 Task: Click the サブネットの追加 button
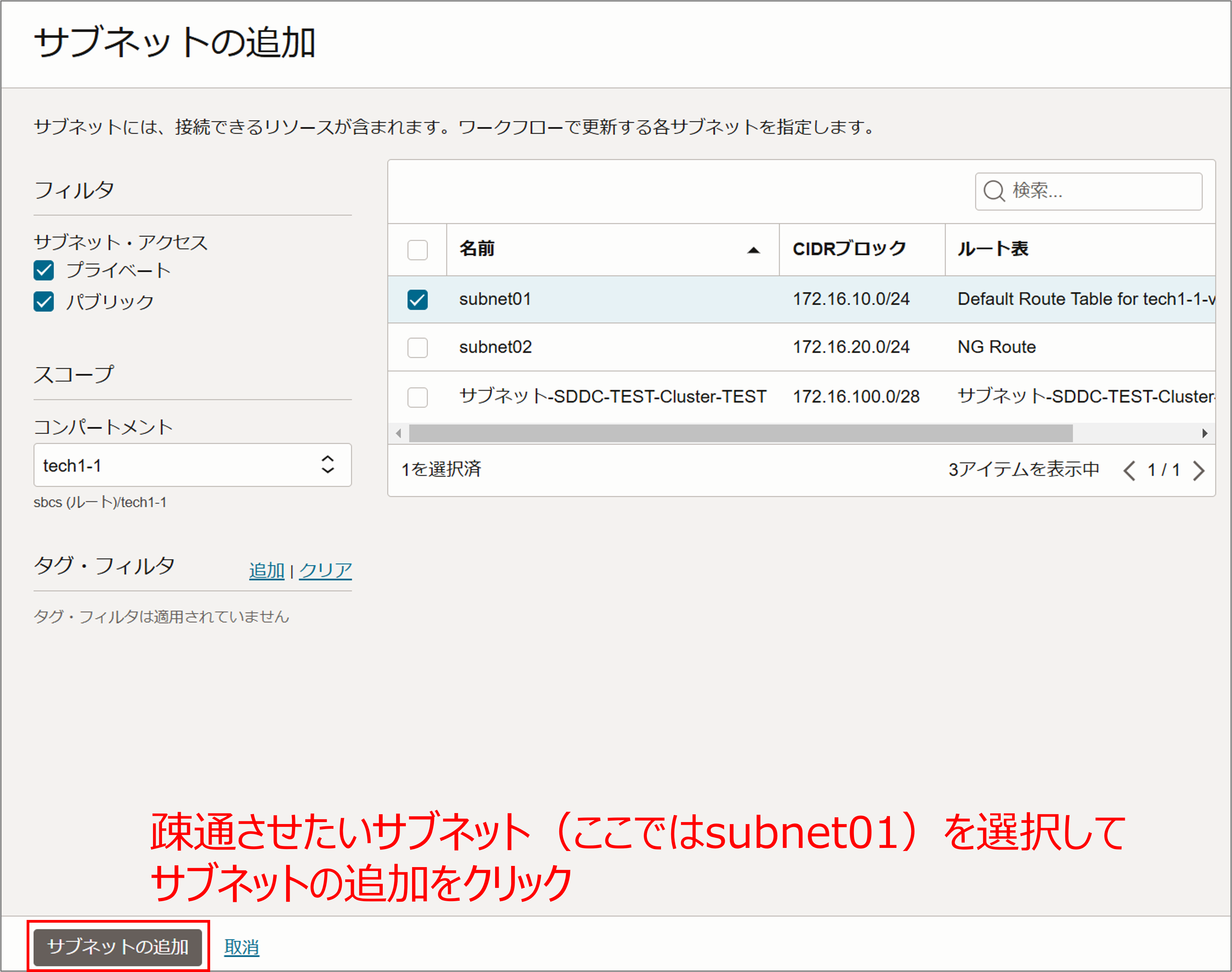[118, 947]
